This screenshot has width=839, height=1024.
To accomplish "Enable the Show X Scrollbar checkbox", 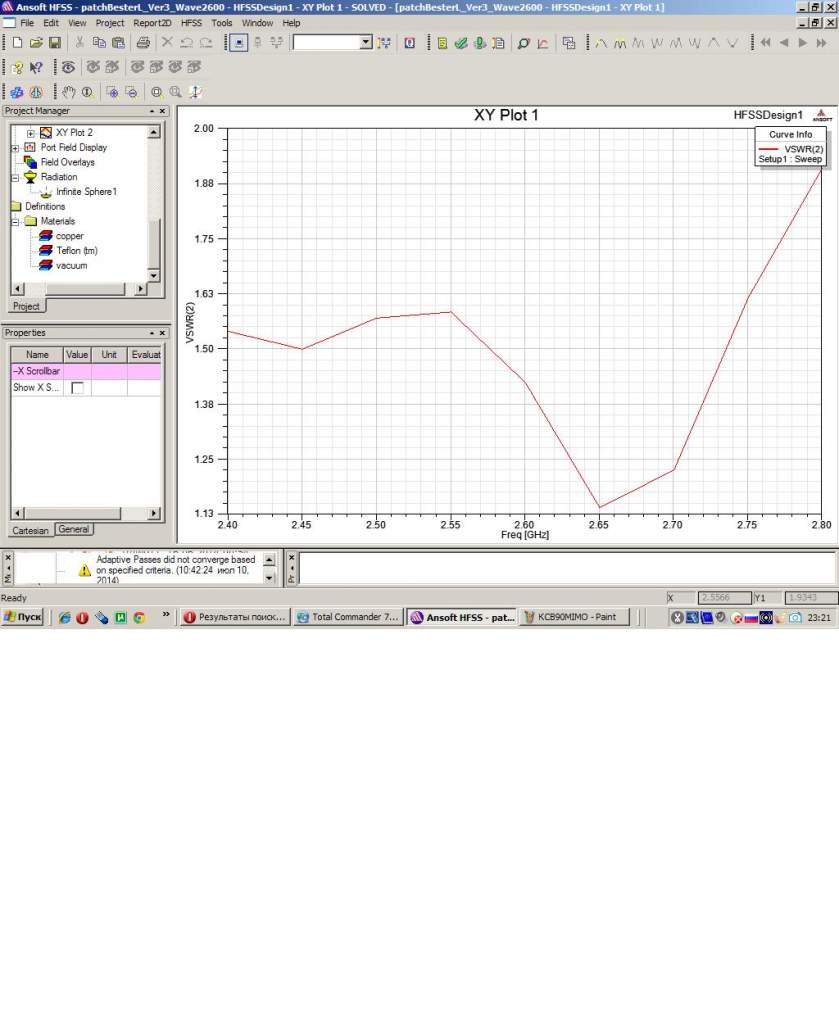I will point(77,388).
